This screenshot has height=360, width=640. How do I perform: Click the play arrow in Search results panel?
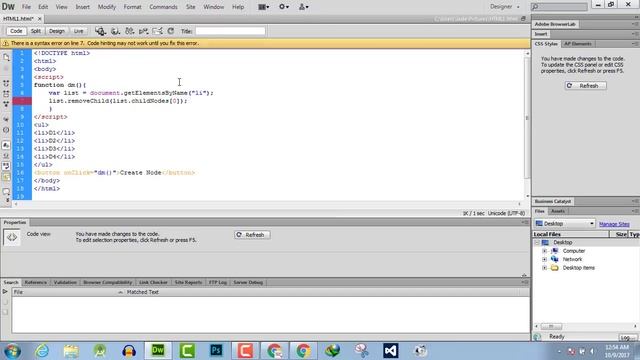point(5,292)
